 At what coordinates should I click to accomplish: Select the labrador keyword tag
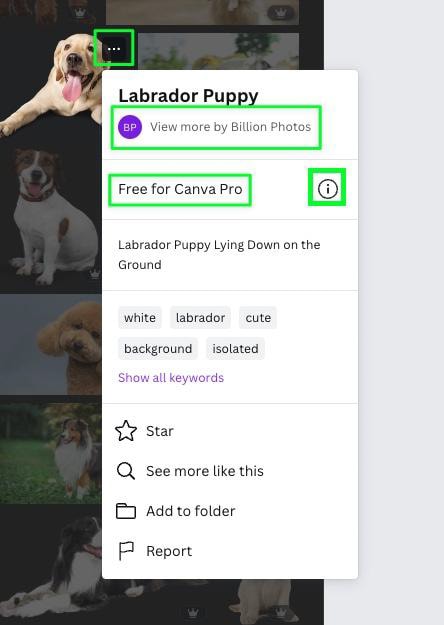point(200,318)
